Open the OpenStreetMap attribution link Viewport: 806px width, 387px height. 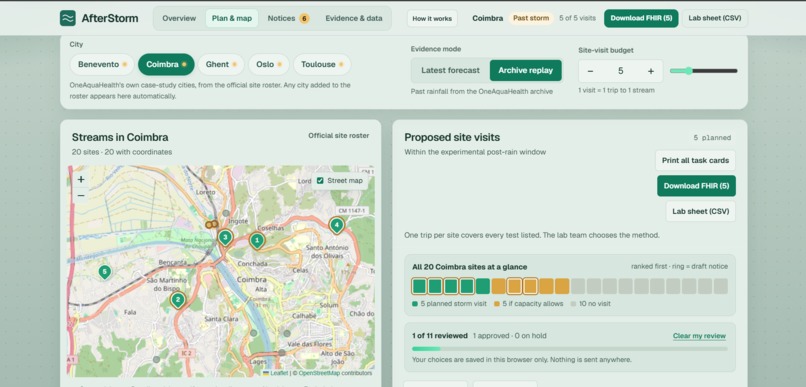point(319,373)
